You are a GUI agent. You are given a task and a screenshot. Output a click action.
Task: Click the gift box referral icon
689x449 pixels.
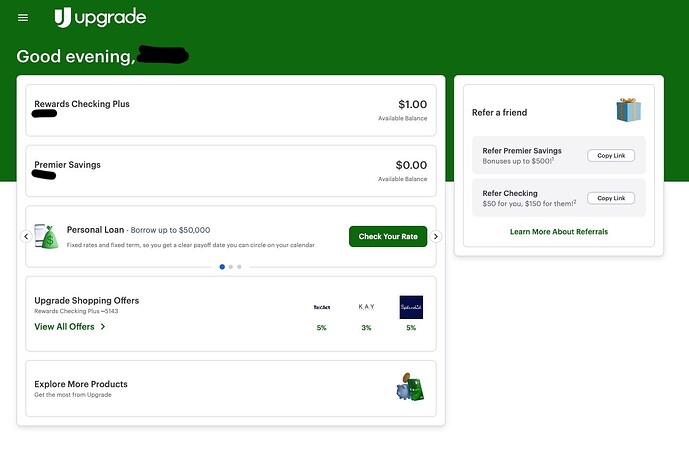[x=628, y=110]
